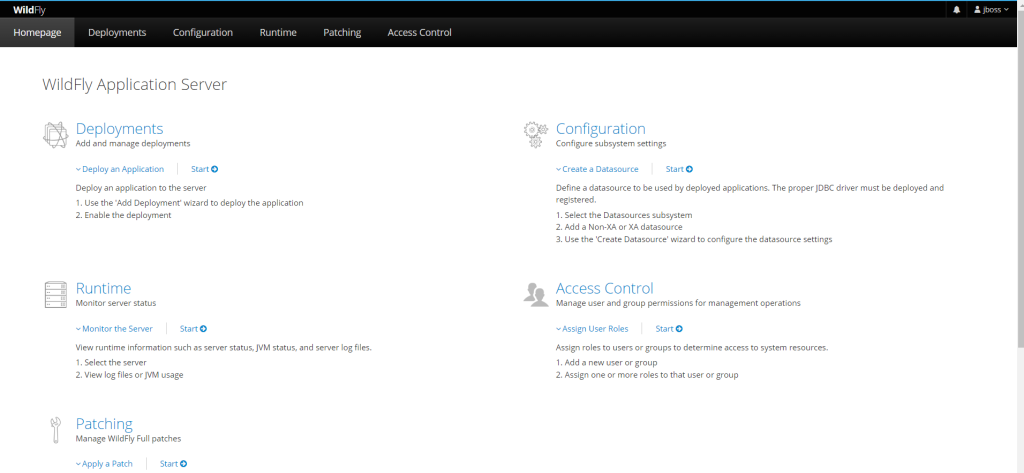Select the Access Control tab

point(419,33)
